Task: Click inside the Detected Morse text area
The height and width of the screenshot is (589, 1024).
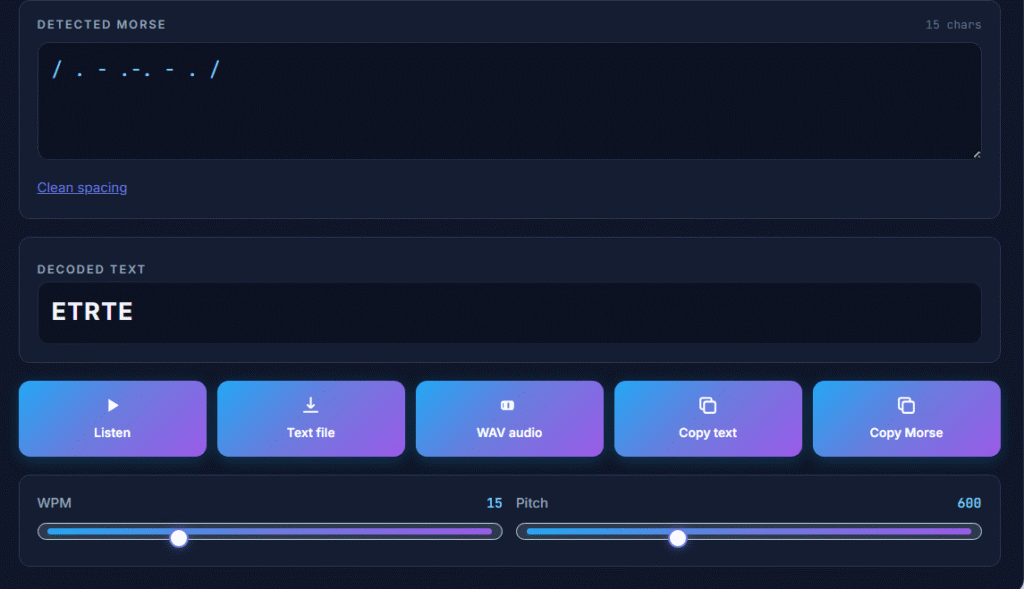Action: tap(509, 101)
